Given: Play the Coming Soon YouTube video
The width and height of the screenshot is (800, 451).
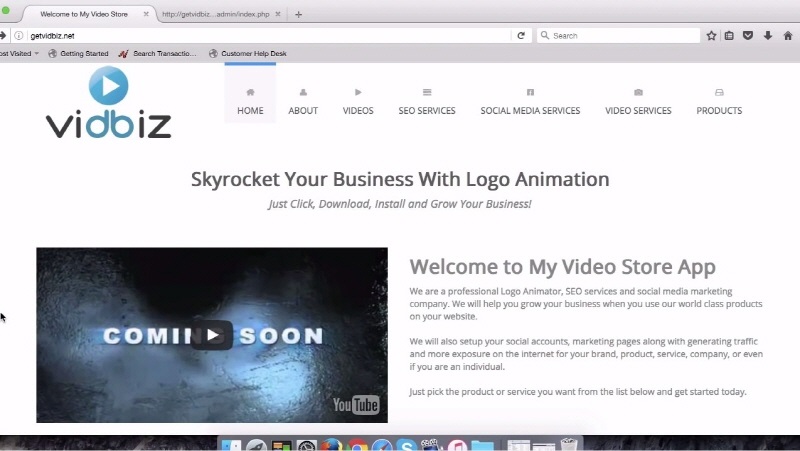Looking at the screenshot, I should coord(212,335).
